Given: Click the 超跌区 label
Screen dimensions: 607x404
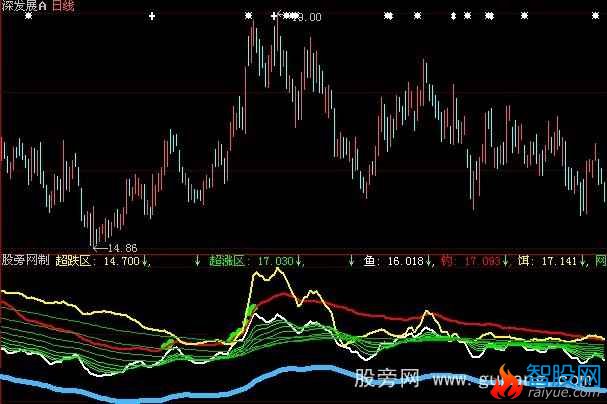Looking at the screenshot, I should tap(73, 260).
